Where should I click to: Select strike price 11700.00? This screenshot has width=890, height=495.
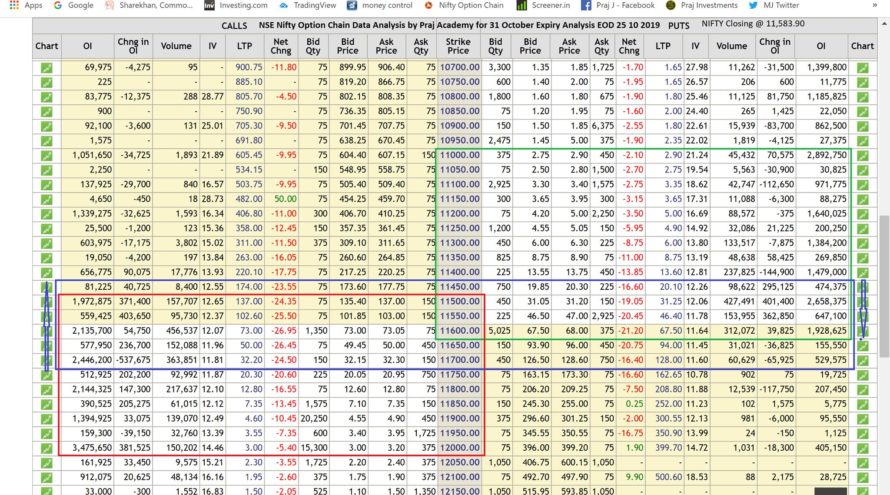(x=460, y=360)
